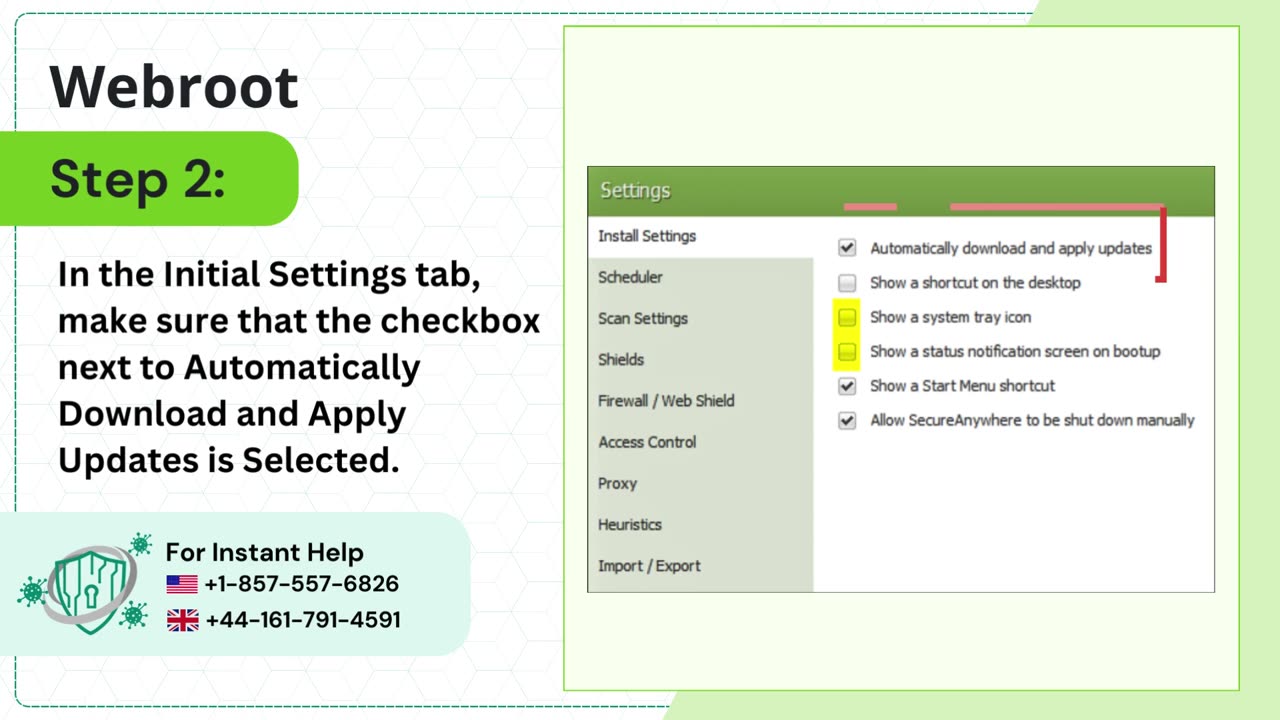Viewport: 1280px width, 720px height.
Task: Click the Step 2: label
Action: tap(138, 180)
